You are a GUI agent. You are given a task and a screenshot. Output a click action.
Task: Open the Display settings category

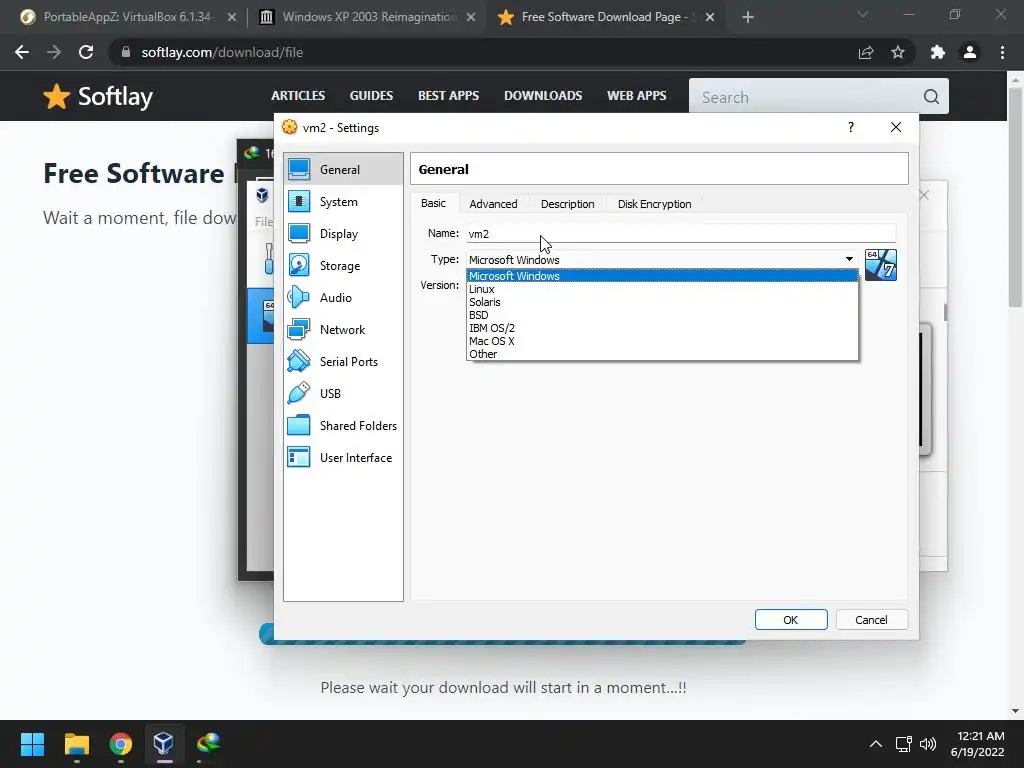343,234
